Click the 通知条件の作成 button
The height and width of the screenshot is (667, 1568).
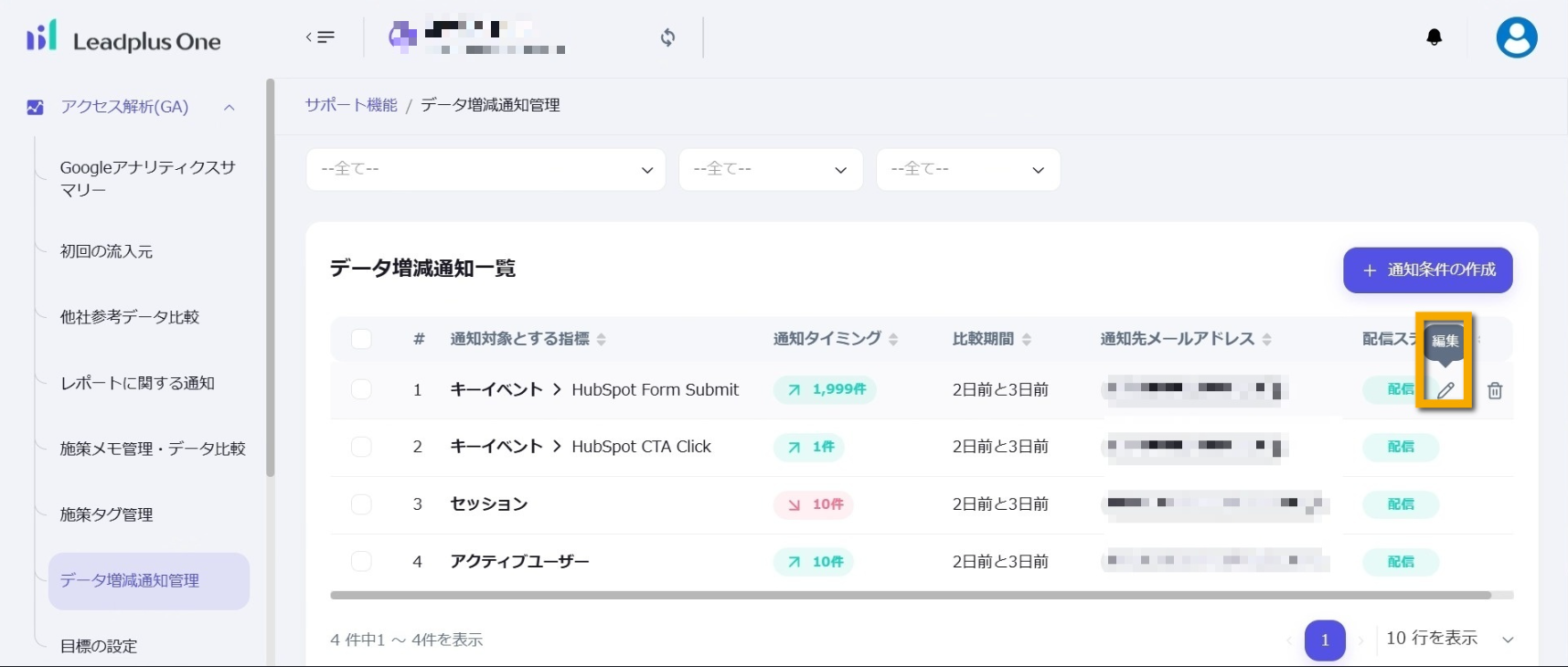tap(1427, 270)
